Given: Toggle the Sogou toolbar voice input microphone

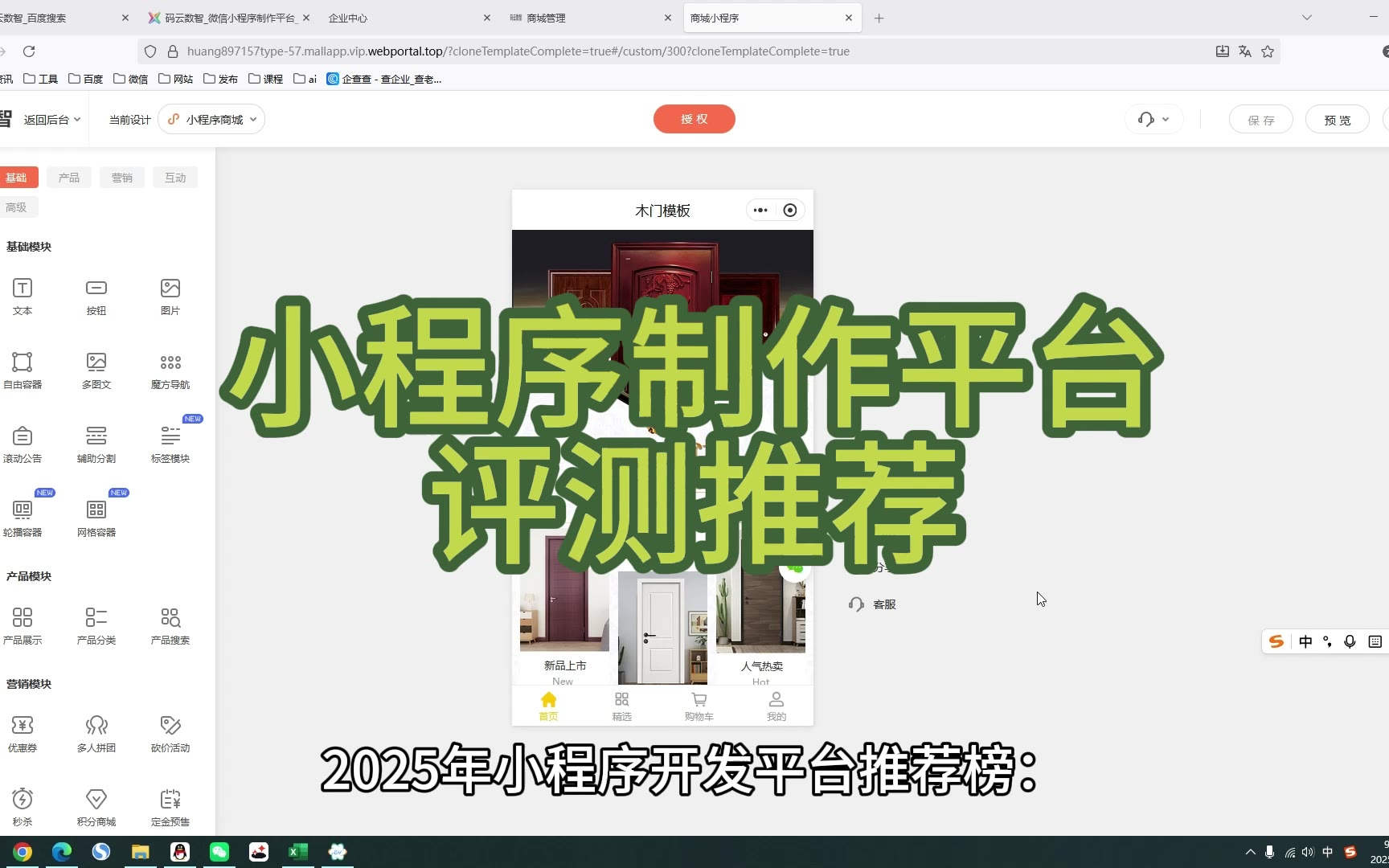Looking at the screenshot, I should [1350, 641].
